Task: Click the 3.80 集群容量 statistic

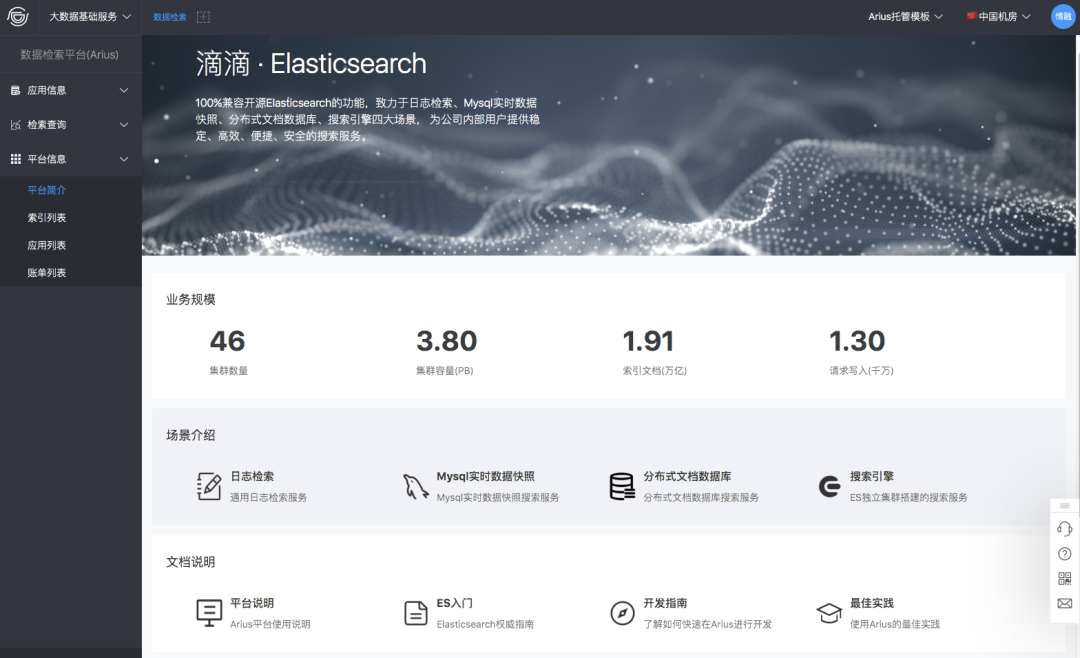Action: tap(446, 351)
